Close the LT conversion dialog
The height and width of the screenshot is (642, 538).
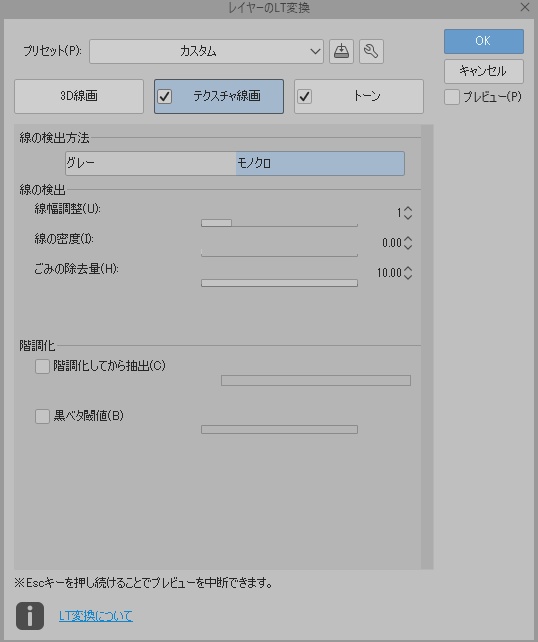[524, 7]
